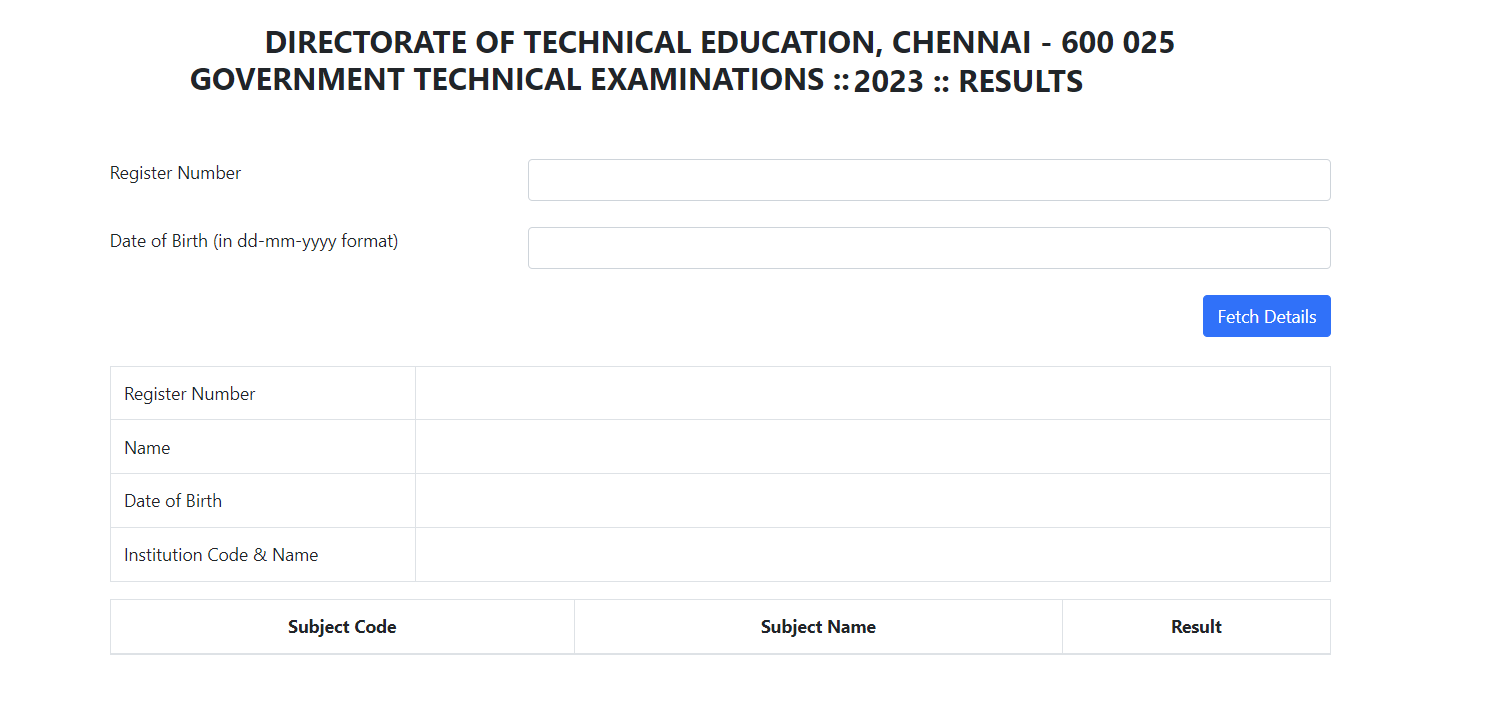Click the Institution Code & Name row label
The height and width of the screenshot is (714, 1488).
click(x=221, y=555)
